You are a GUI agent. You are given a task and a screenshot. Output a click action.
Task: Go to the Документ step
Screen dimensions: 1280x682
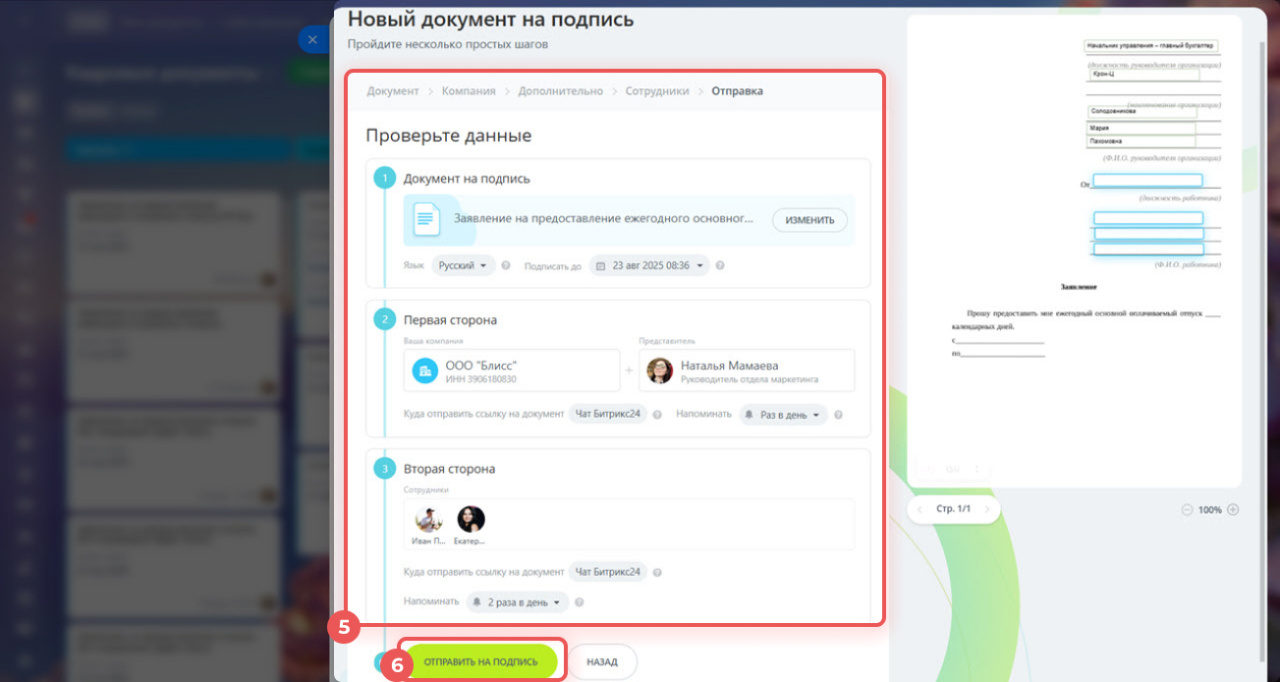(393, 91)
